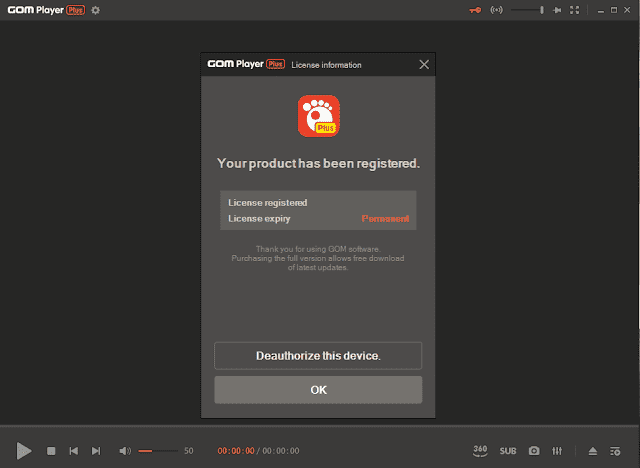The image size is (640, 468).
Task: Click the License registered label
Action: click(x=268, y=203)
